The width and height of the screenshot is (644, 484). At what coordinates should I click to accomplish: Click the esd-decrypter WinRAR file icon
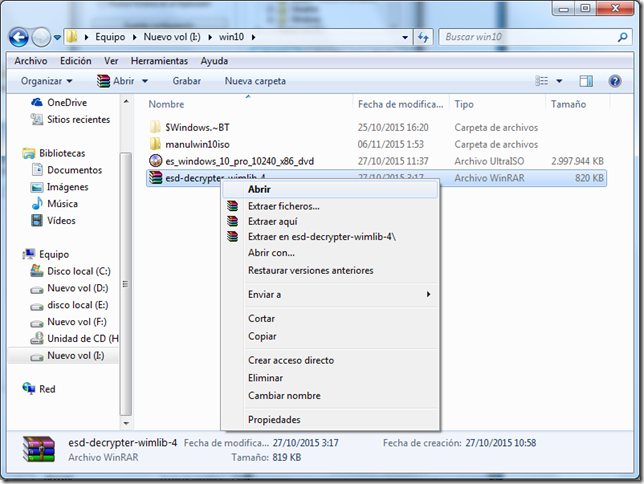coord(156,177)
